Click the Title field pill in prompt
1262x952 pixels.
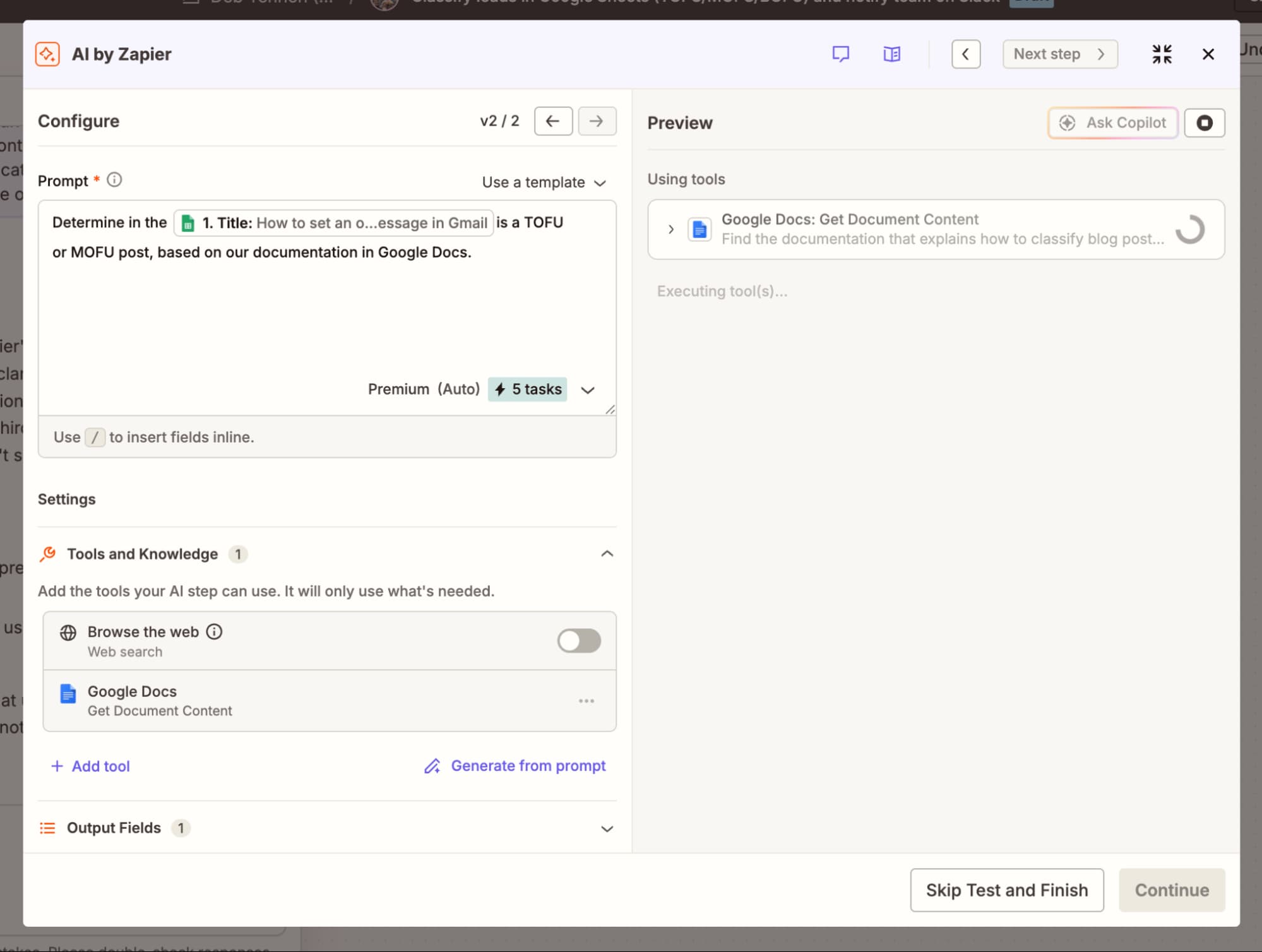click(333, 223)
